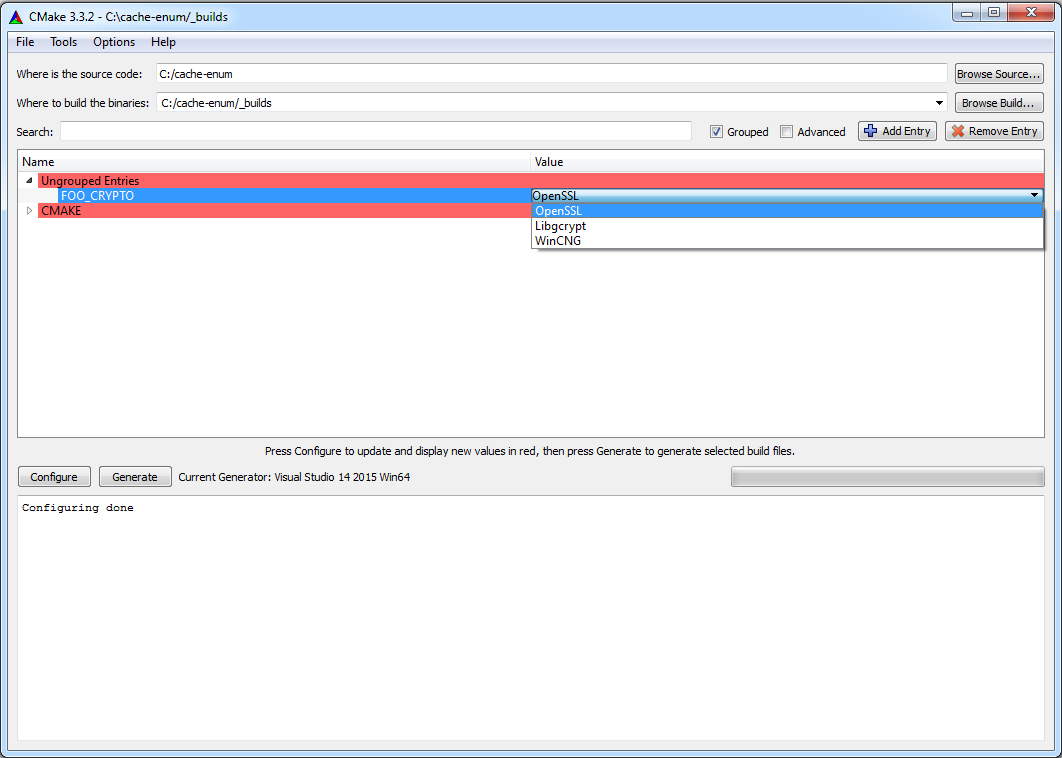Enable the Advanced checkbox
Screen dimensions: 1062x758
[x=786, y=131]
